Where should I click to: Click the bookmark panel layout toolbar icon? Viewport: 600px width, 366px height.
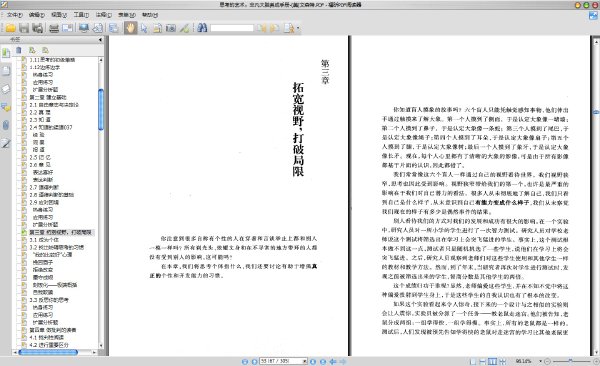coord(113,28)
